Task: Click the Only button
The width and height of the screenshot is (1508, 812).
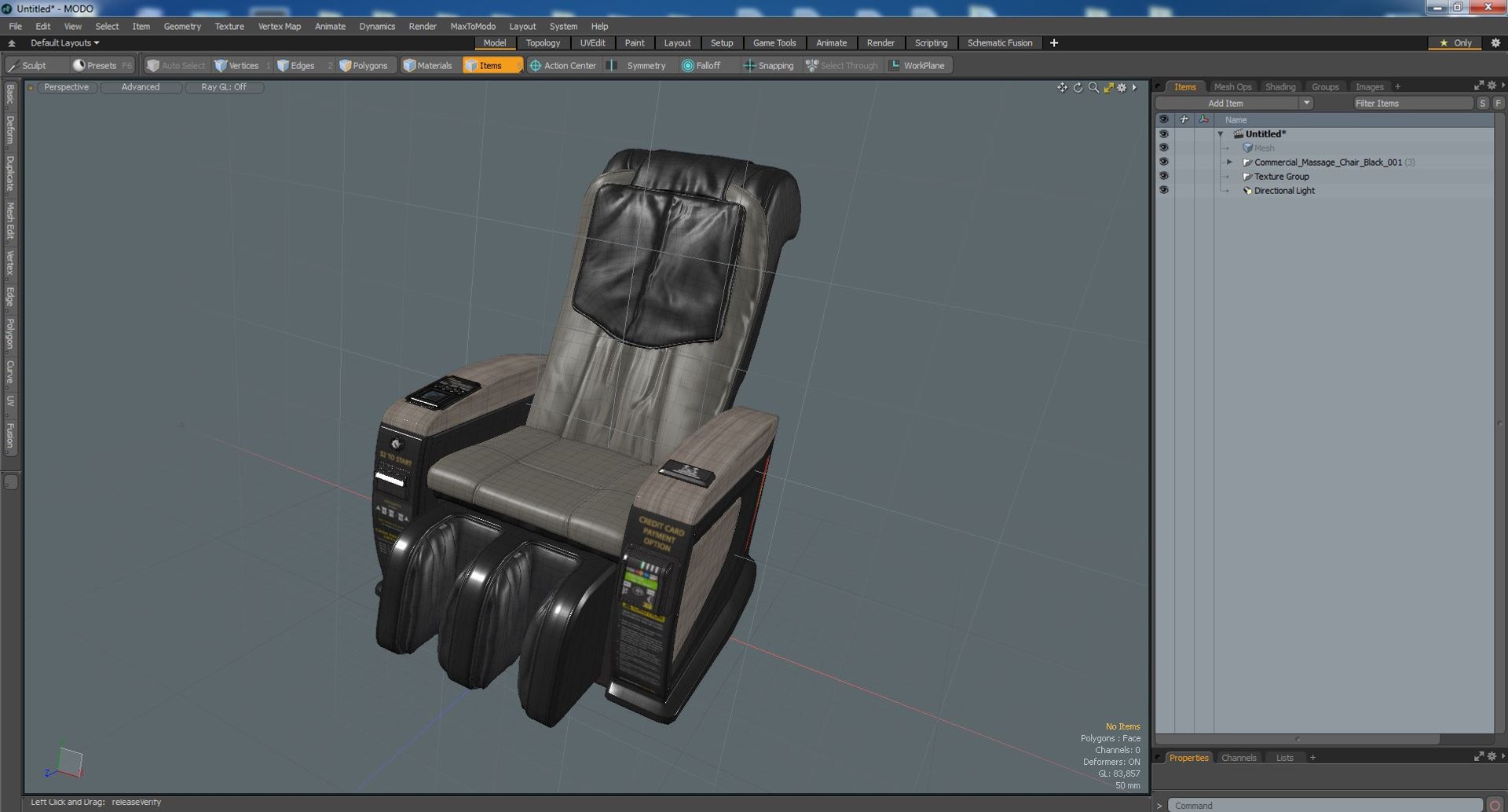Action: pos(1455,43)
